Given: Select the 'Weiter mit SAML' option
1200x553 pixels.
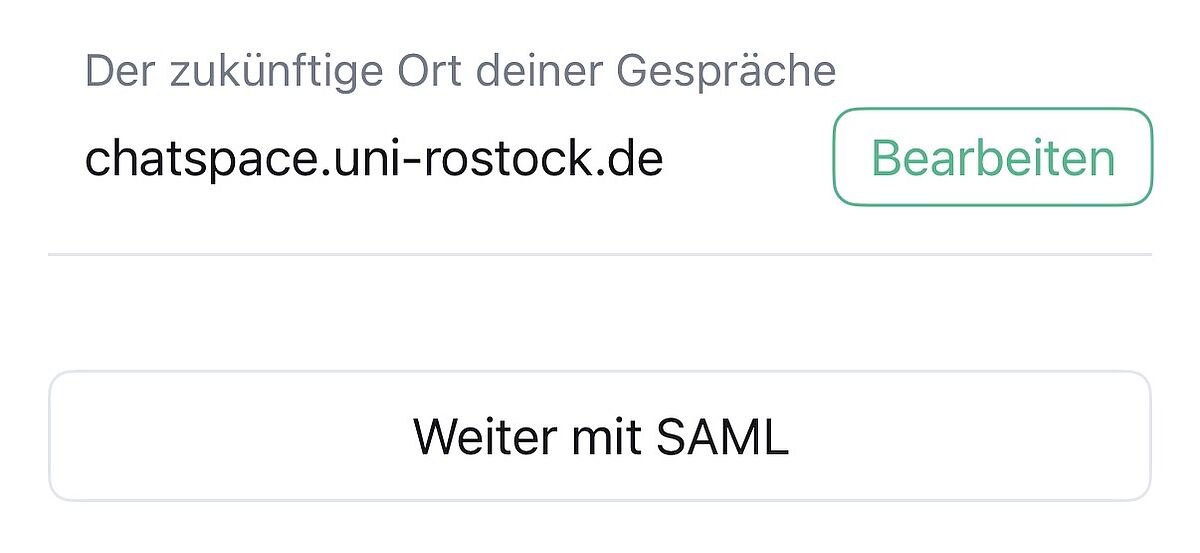Looking at the screenshot, I should click(x=600, y=436).
